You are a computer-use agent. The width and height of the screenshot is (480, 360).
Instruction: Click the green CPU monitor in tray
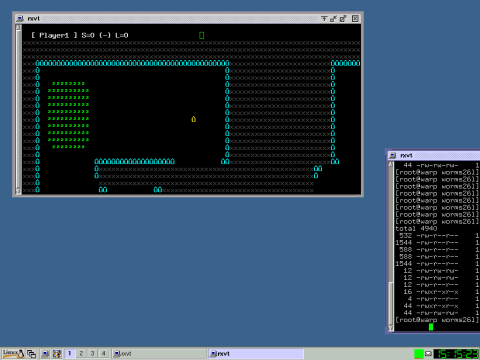[x=419, y=354]
